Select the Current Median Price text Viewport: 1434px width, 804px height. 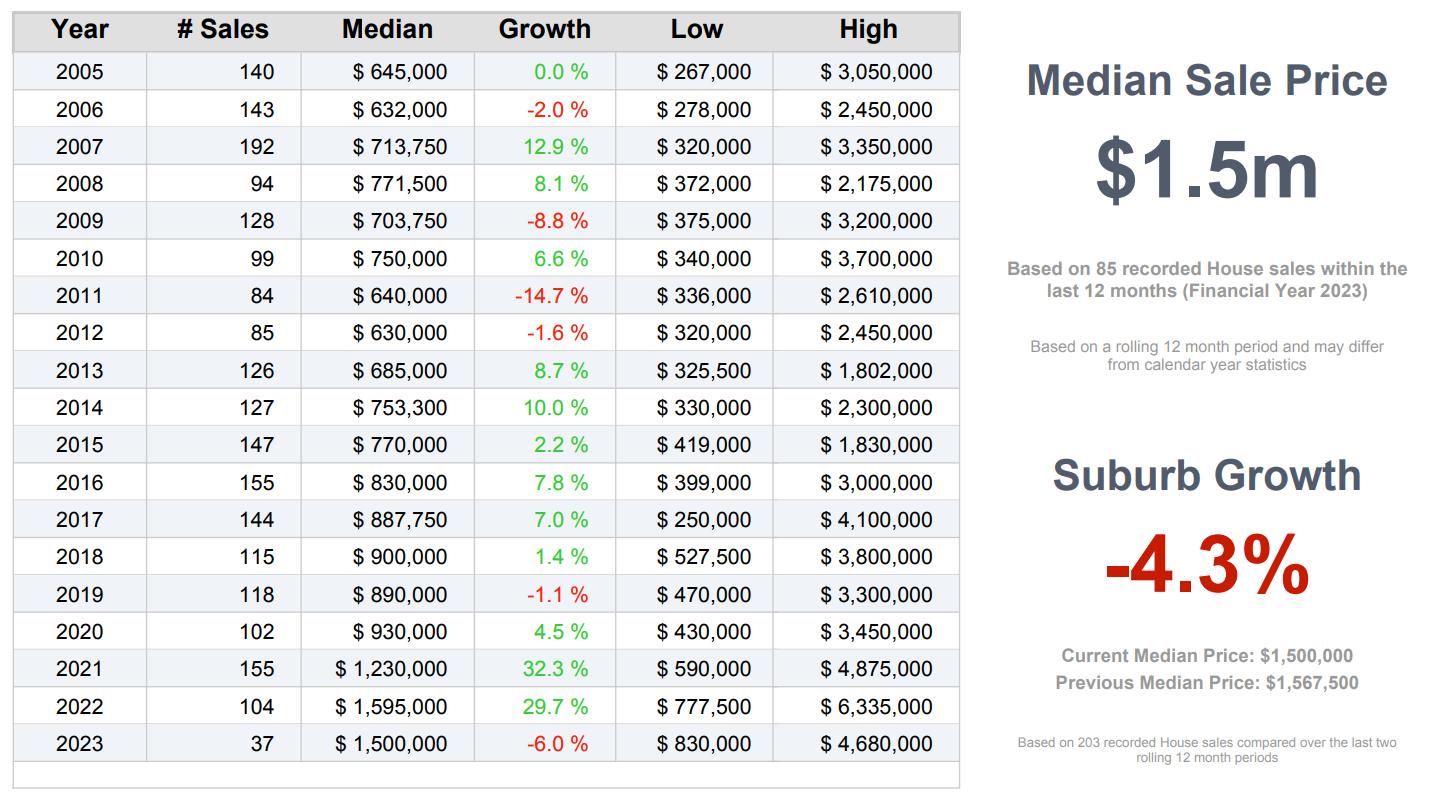point(1207,656)
